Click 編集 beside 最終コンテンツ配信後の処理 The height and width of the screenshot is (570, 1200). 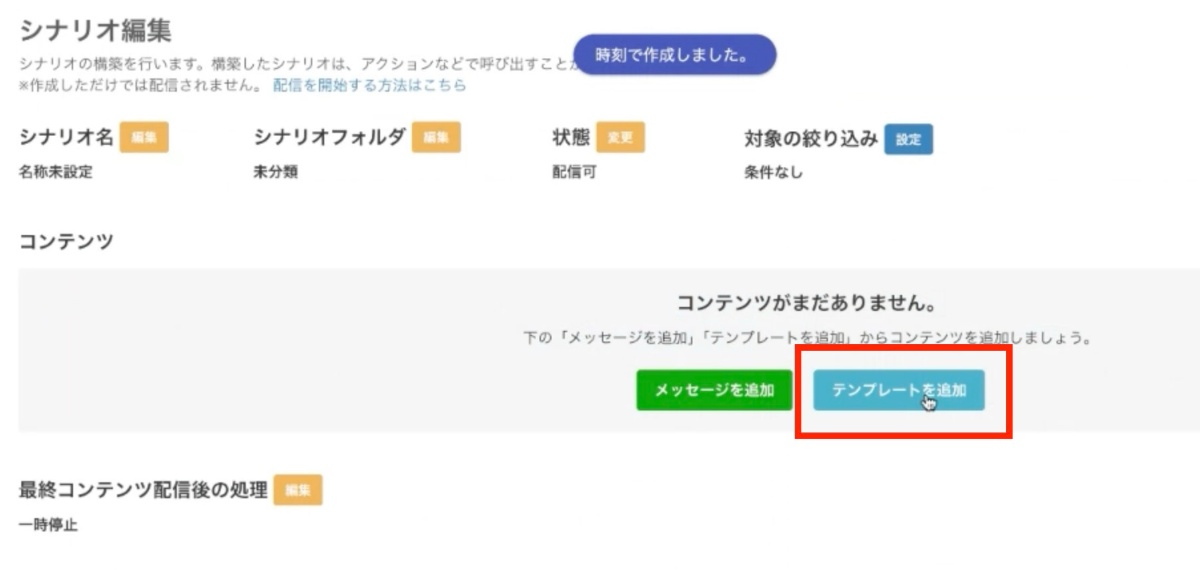[x=298, y=490]
